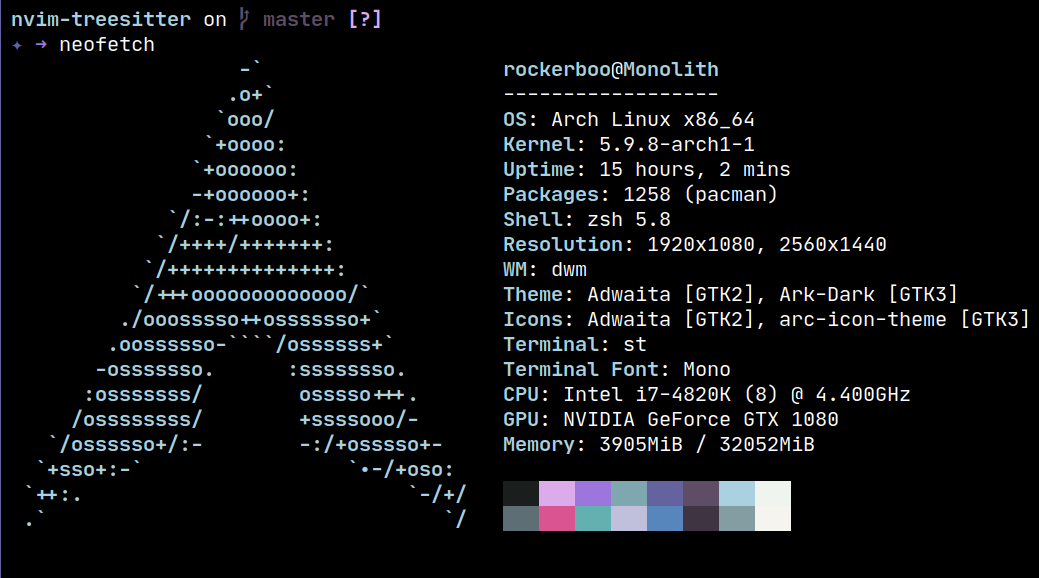1039x578 pixels.
Task: Select the 'Packages: 1258 (pacman)' line
Action: [x=640, y=194]
